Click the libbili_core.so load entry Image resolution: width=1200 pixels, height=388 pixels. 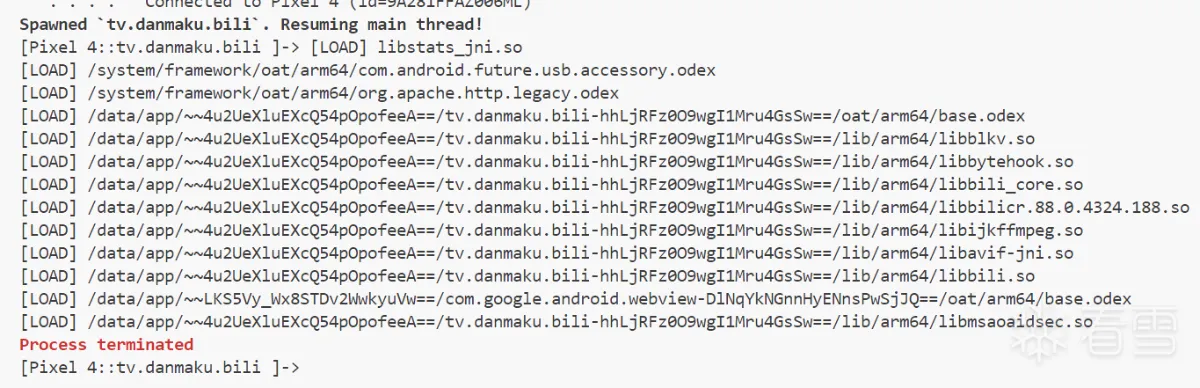551,185
